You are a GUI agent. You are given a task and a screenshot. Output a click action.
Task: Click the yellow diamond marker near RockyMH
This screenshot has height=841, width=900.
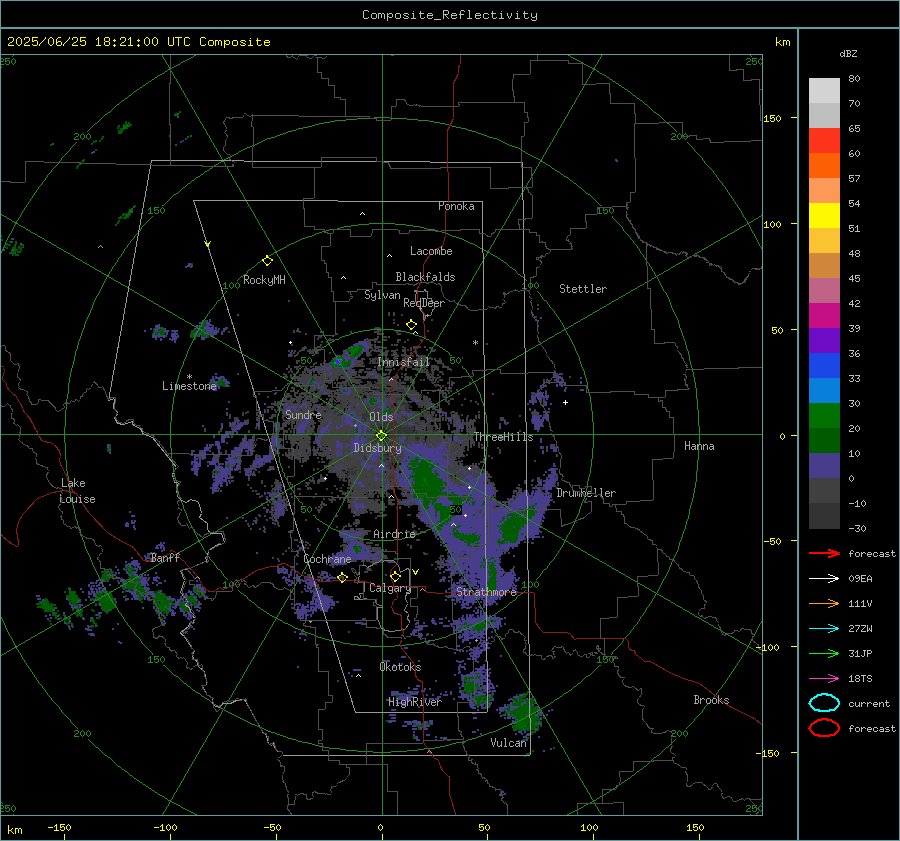tap(267, 261)
